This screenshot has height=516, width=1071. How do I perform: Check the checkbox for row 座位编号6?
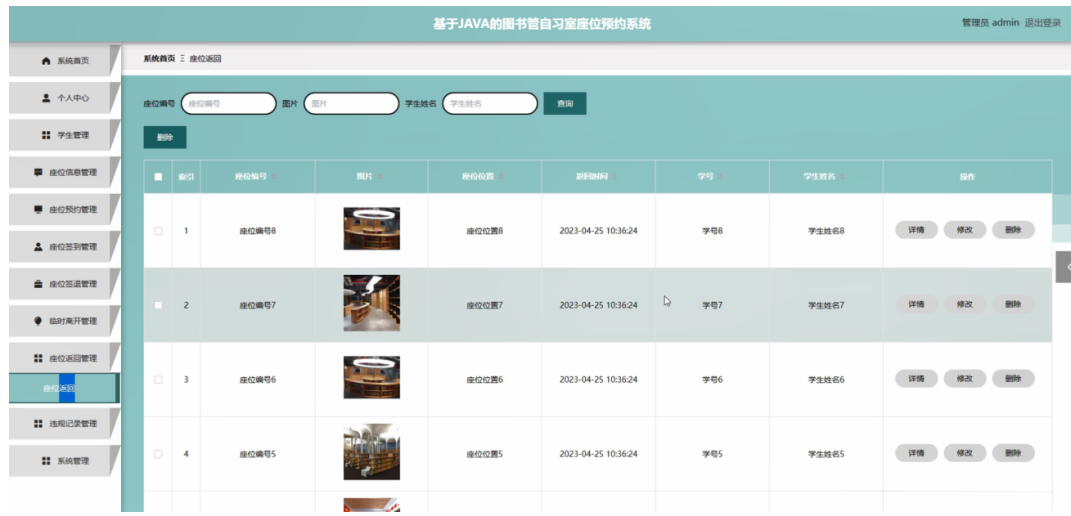point(158,379)
